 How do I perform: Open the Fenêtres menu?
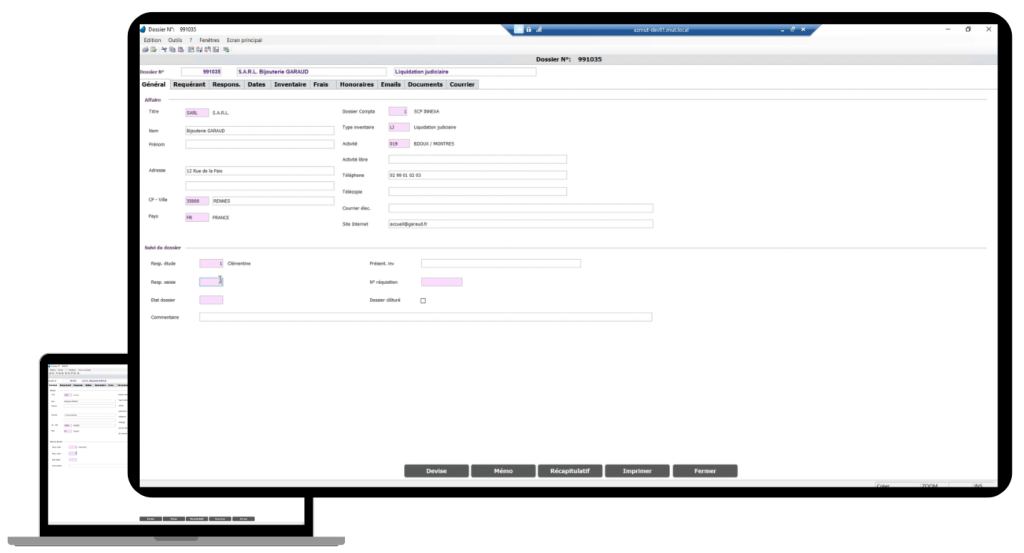coord(209,40)
